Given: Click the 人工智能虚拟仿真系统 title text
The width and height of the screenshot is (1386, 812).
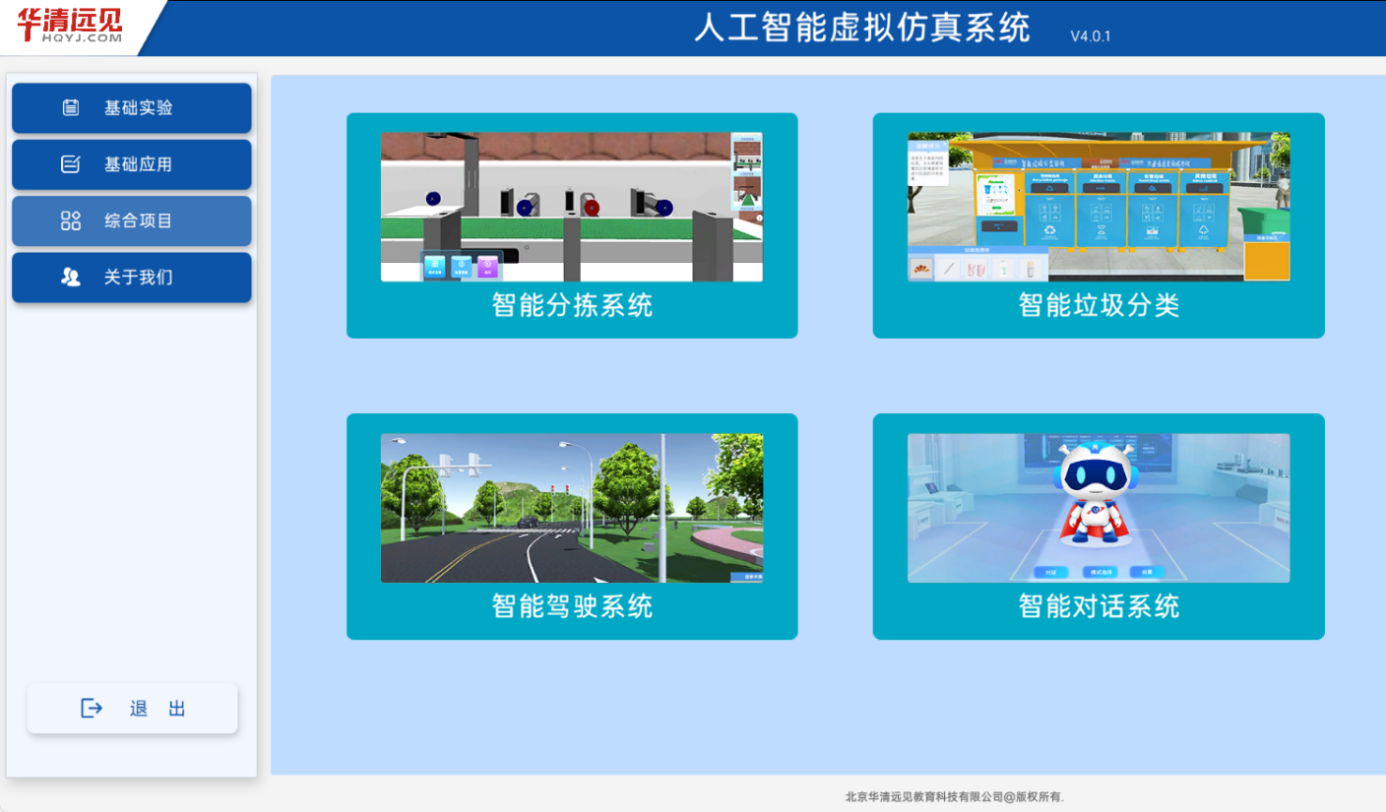Looking at the screenshot, I should click(862, 29).
